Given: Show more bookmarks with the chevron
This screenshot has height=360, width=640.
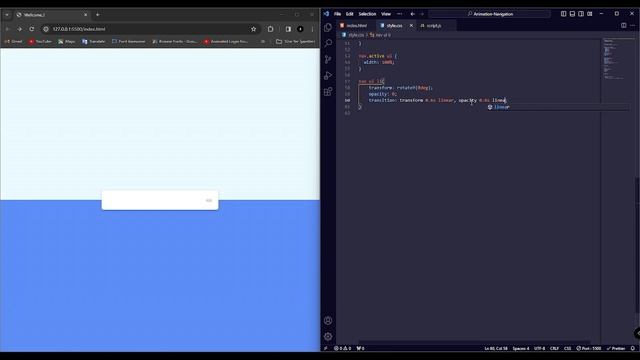Looking at the screenshot, I should coord(263,41).
